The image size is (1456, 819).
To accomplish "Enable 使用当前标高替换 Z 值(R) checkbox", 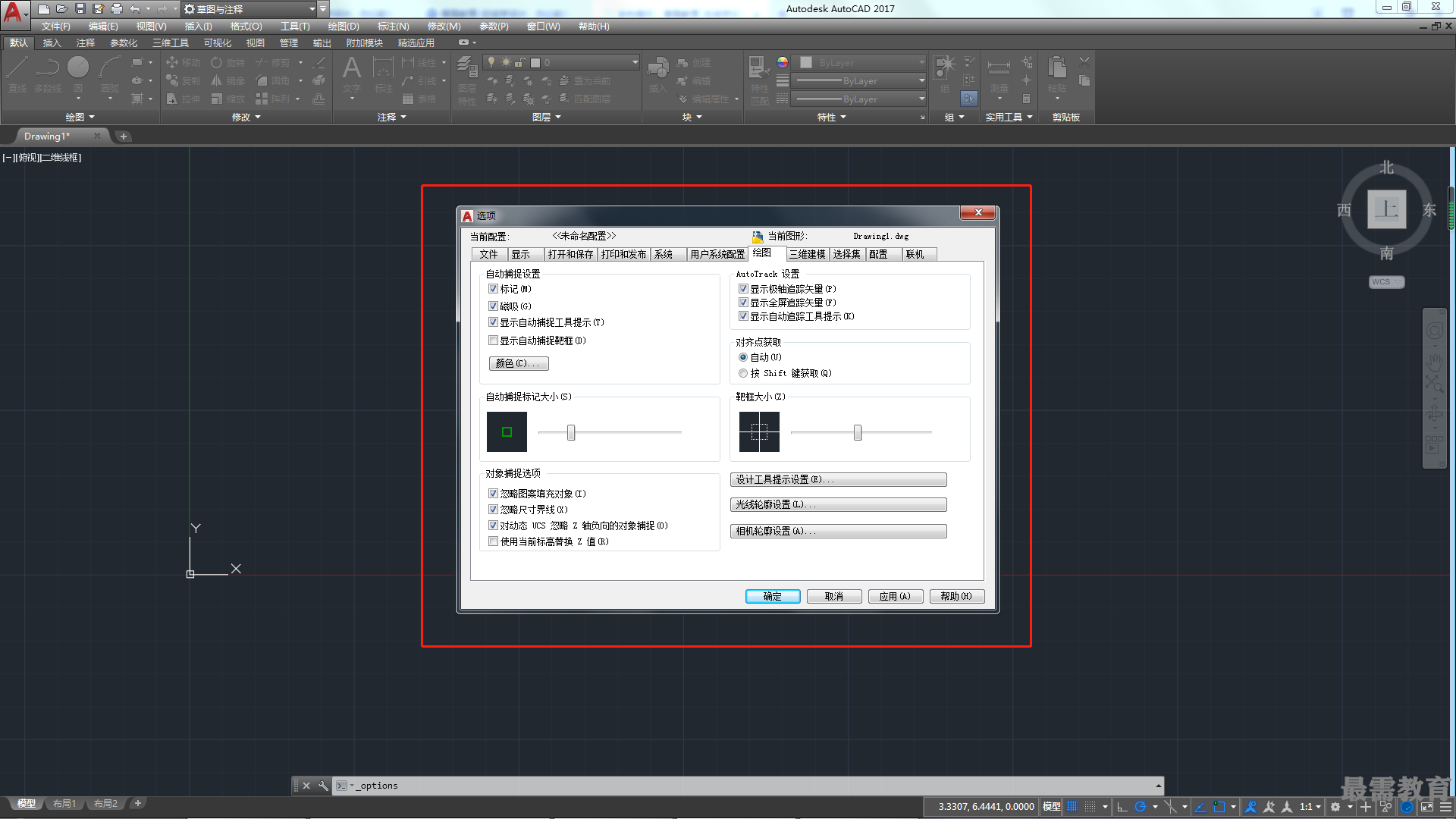I will point(493,541).
